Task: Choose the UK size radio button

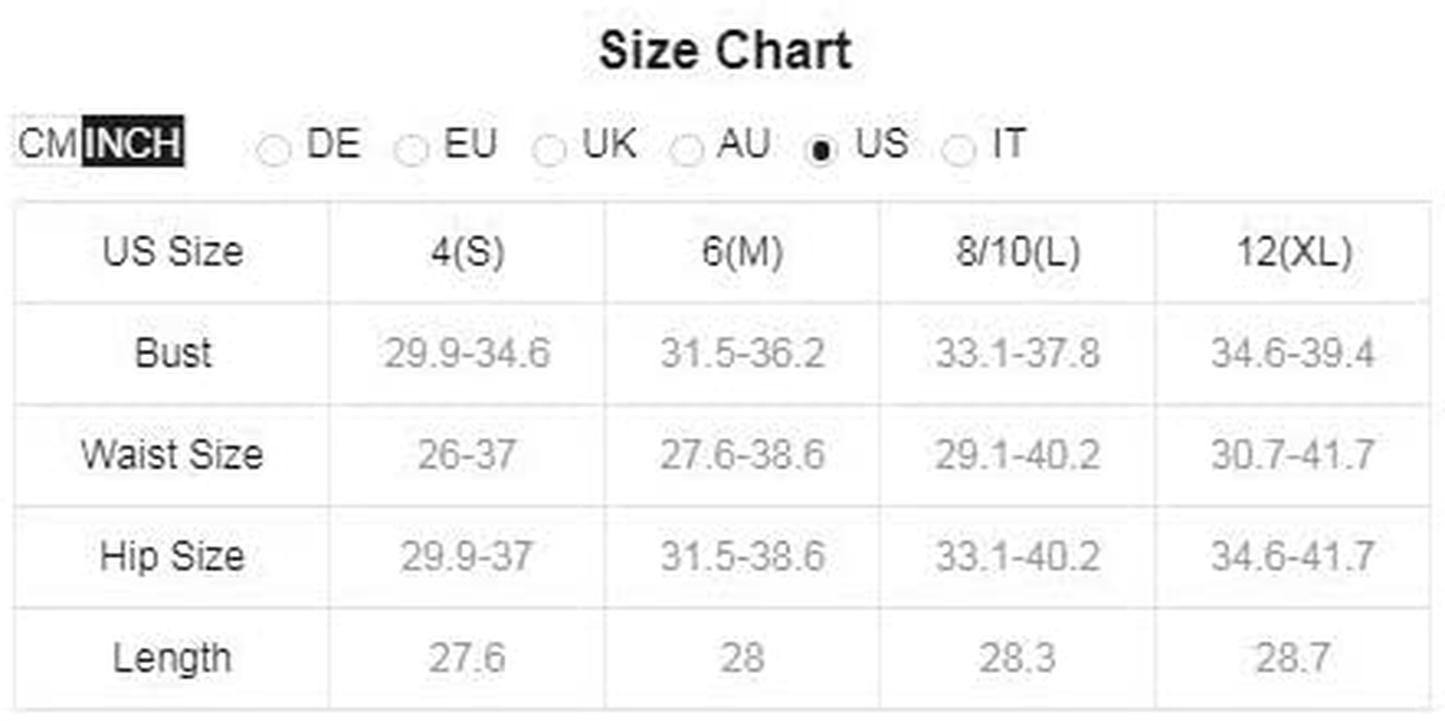Action: click(548, 150)
